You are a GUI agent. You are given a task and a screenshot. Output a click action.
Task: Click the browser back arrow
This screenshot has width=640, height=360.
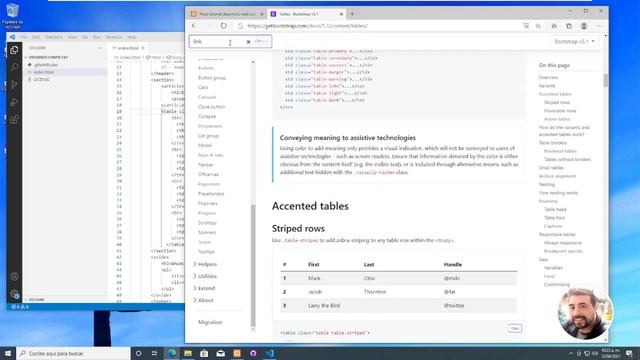point(194,26)
